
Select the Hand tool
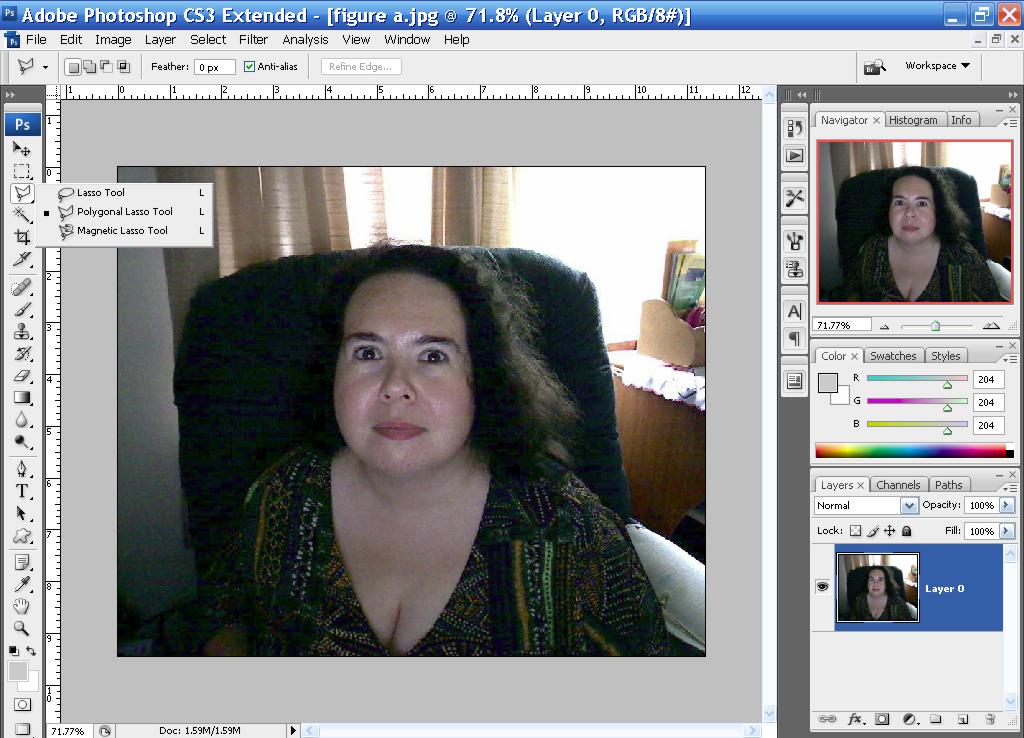click(x=22, y=606)
